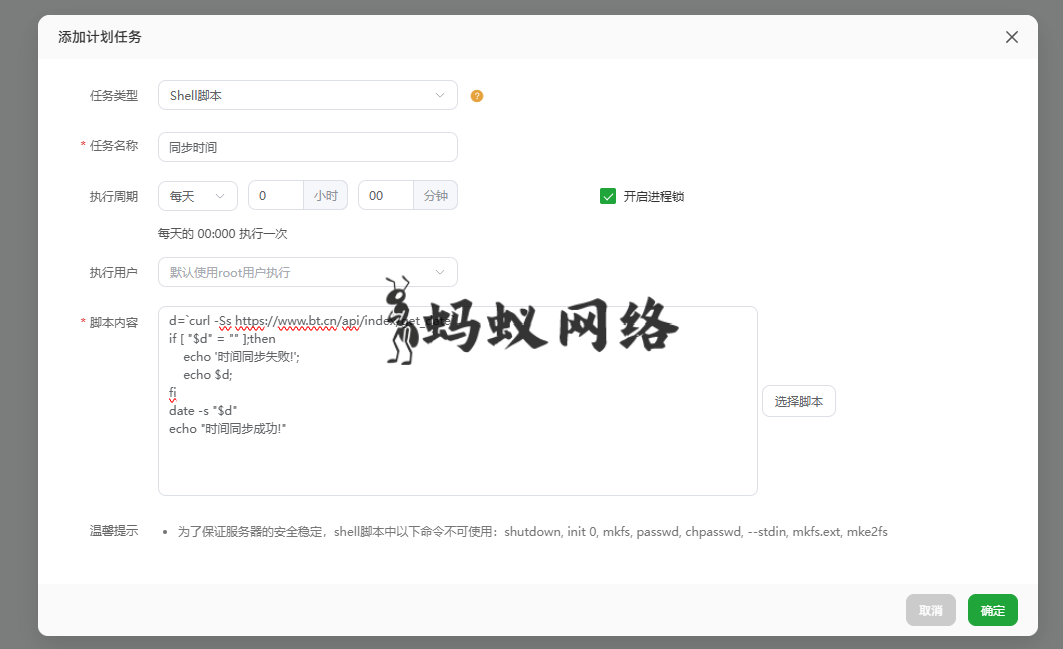Toggle the 开启进程锁 checkbox
This screenshot has width=1063, height=649.
click(x=608, y=196)
